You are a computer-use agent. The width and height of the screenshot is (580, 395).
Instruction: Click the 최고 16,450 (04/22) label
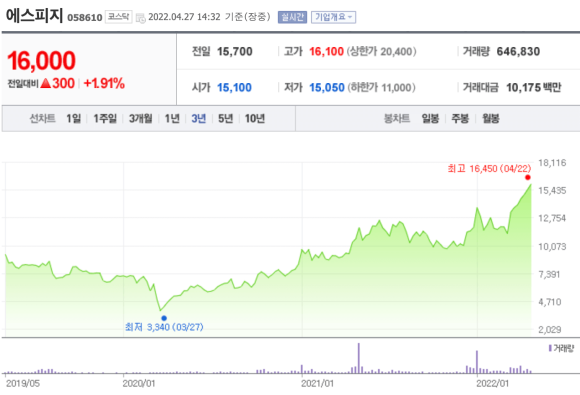pyautogui.click(x=489, y=169)
